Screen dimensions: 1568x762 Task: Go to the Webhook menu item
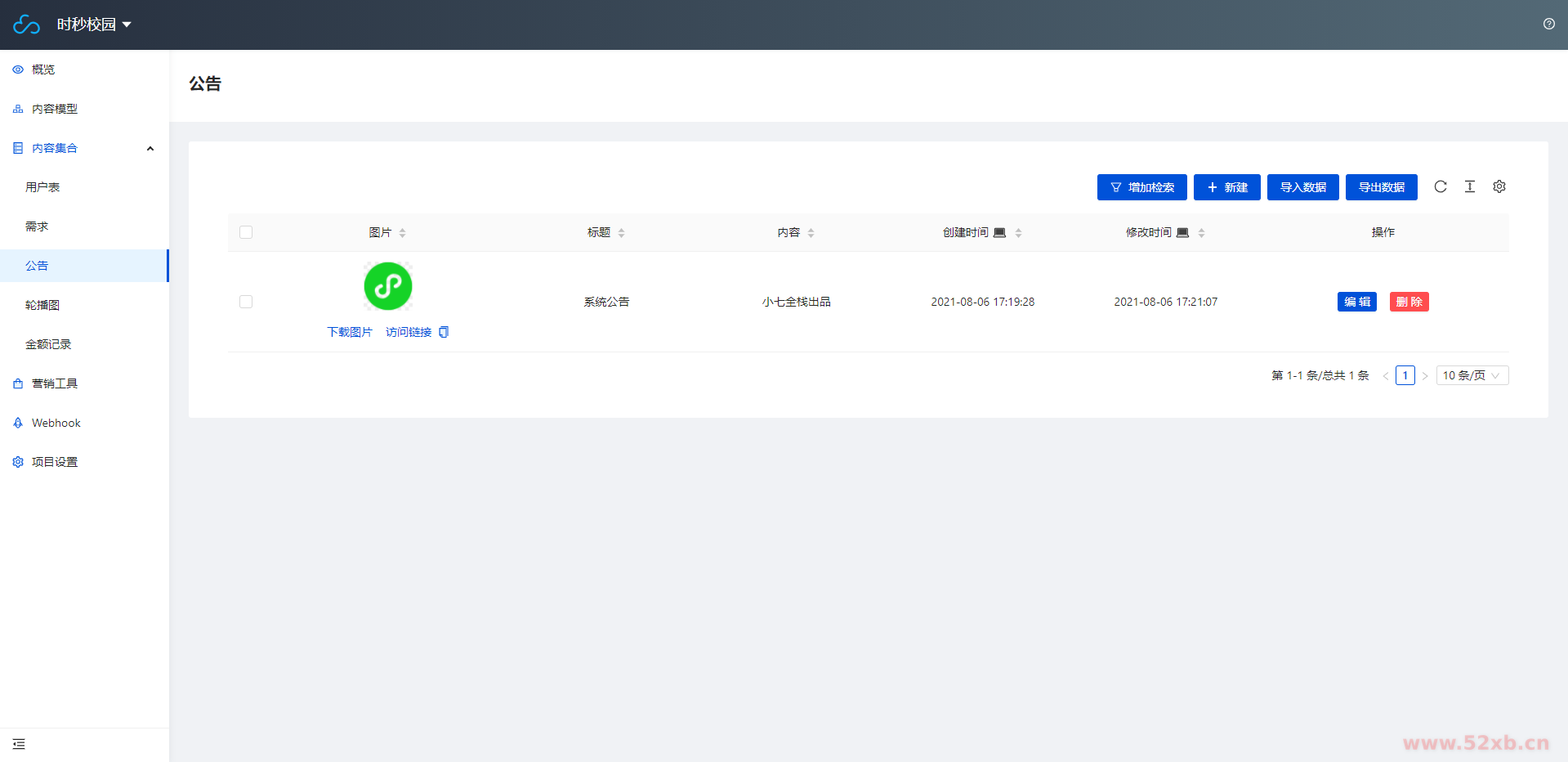(x=56, y=423)
